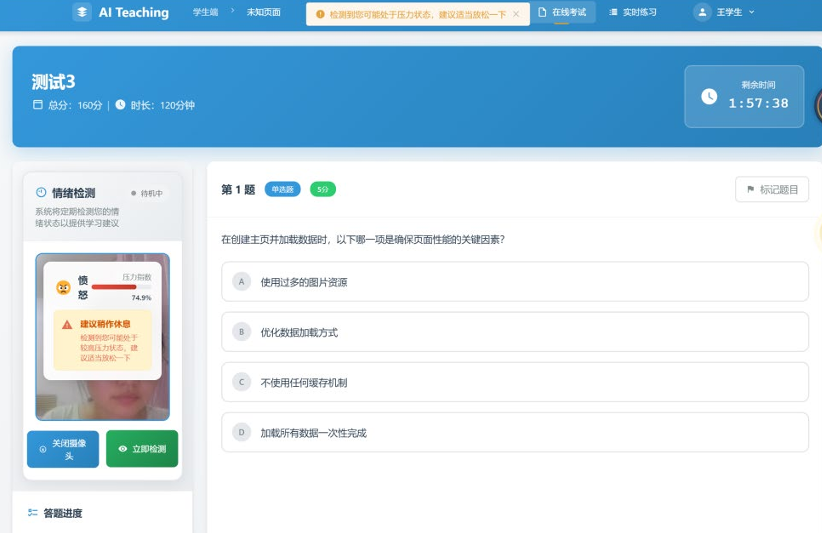Click the orange warning icon in the notification
This screenshot has height=534, width=822.
pos(320,15)
